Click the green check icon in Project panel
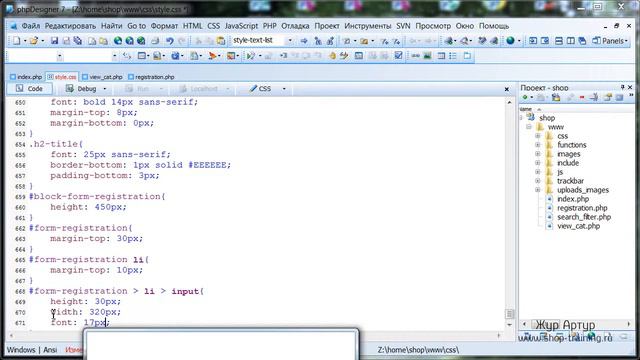 point(525,97)
